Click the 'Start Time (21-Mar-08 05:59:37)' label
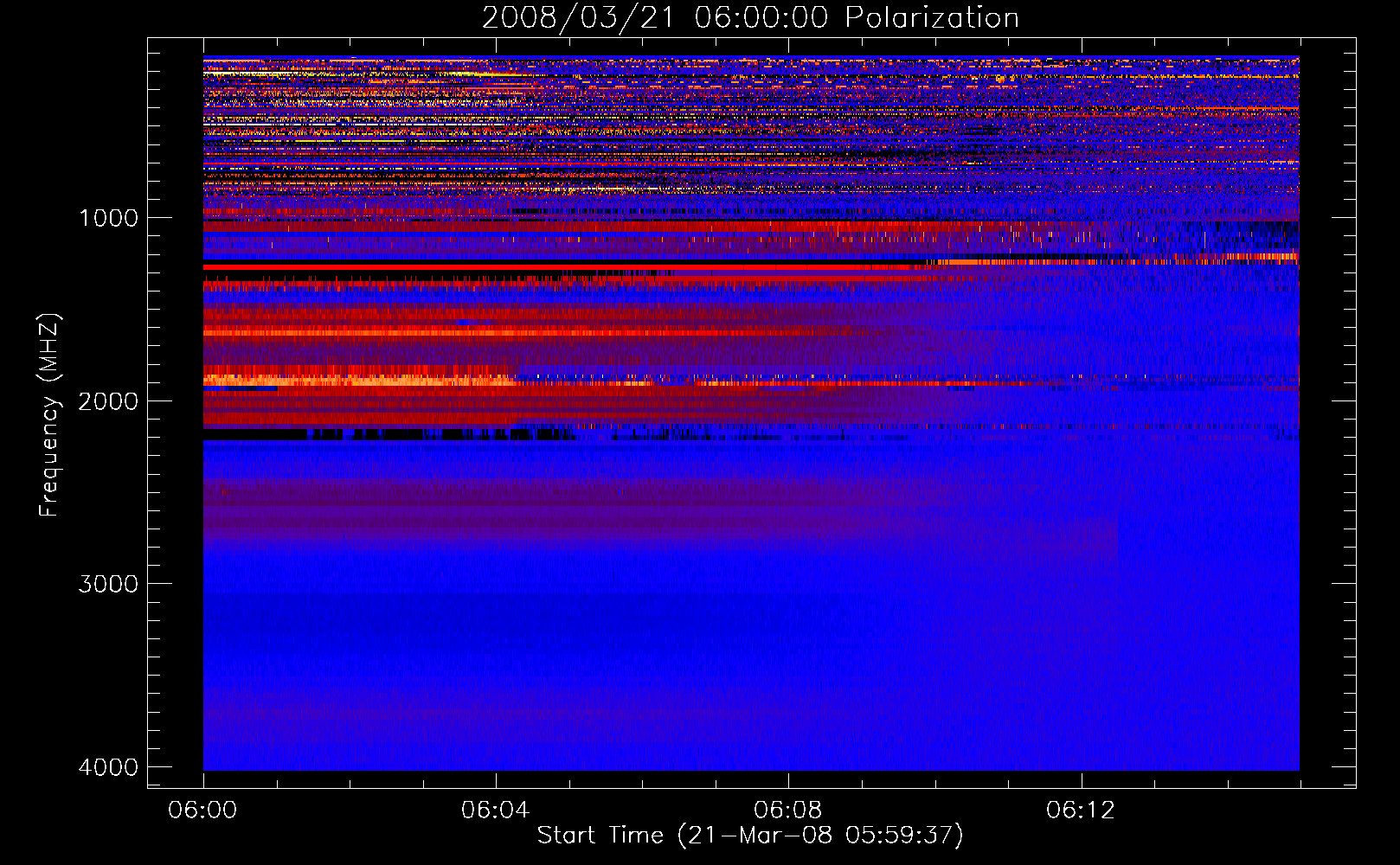 750,836
